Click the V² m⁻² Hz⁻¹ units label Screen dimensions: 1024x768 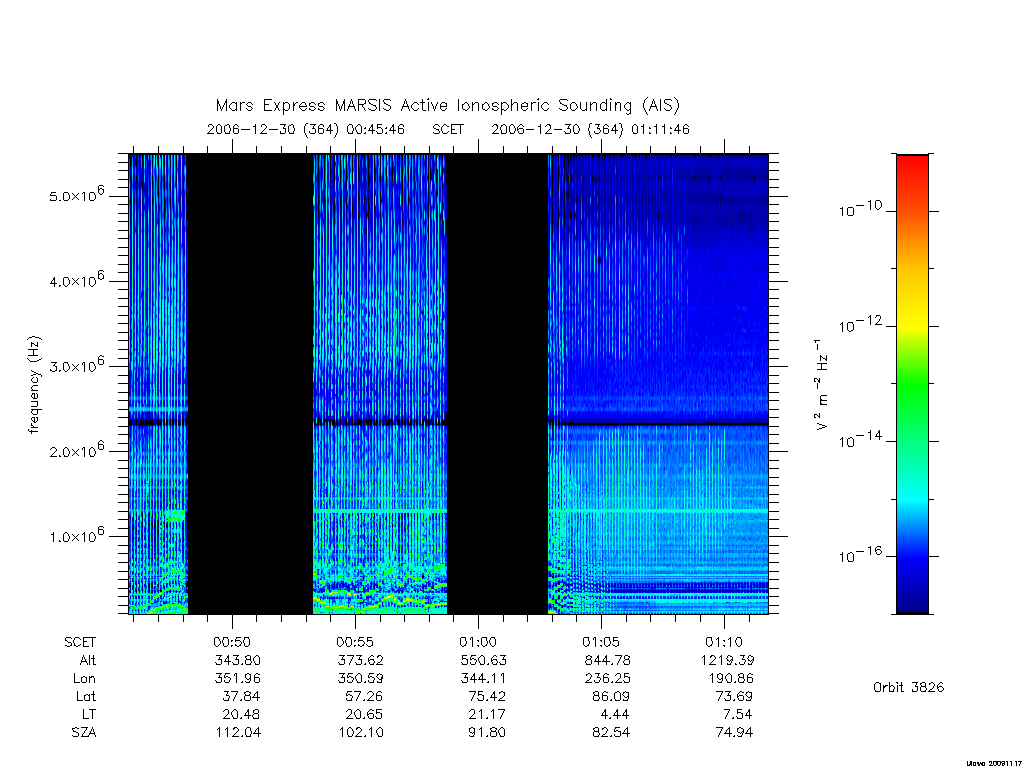click(822, 385)
